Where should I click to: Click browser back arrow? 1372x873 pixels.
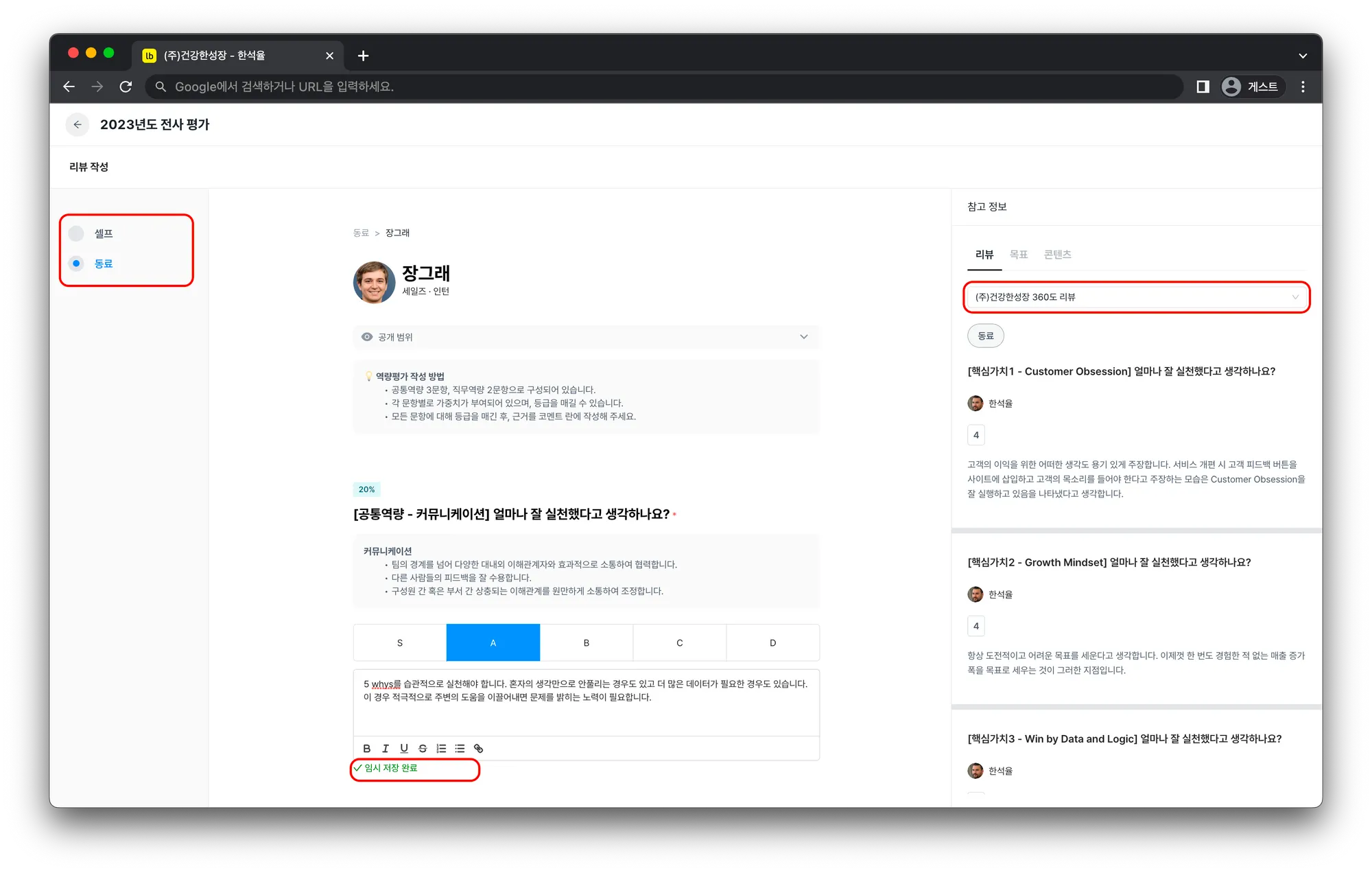(69, 86)
